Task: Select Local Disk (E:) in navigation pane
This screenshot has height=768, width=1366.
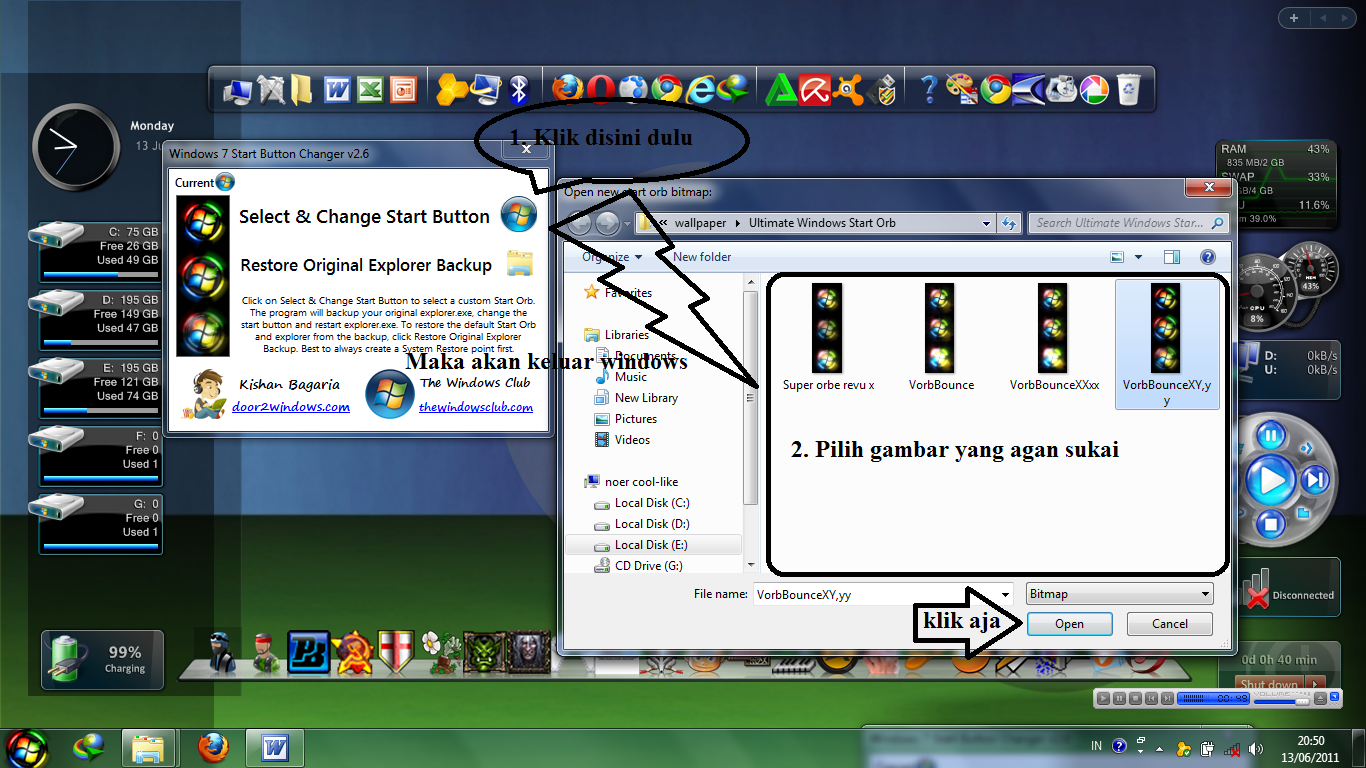Action: click(653, 545)
